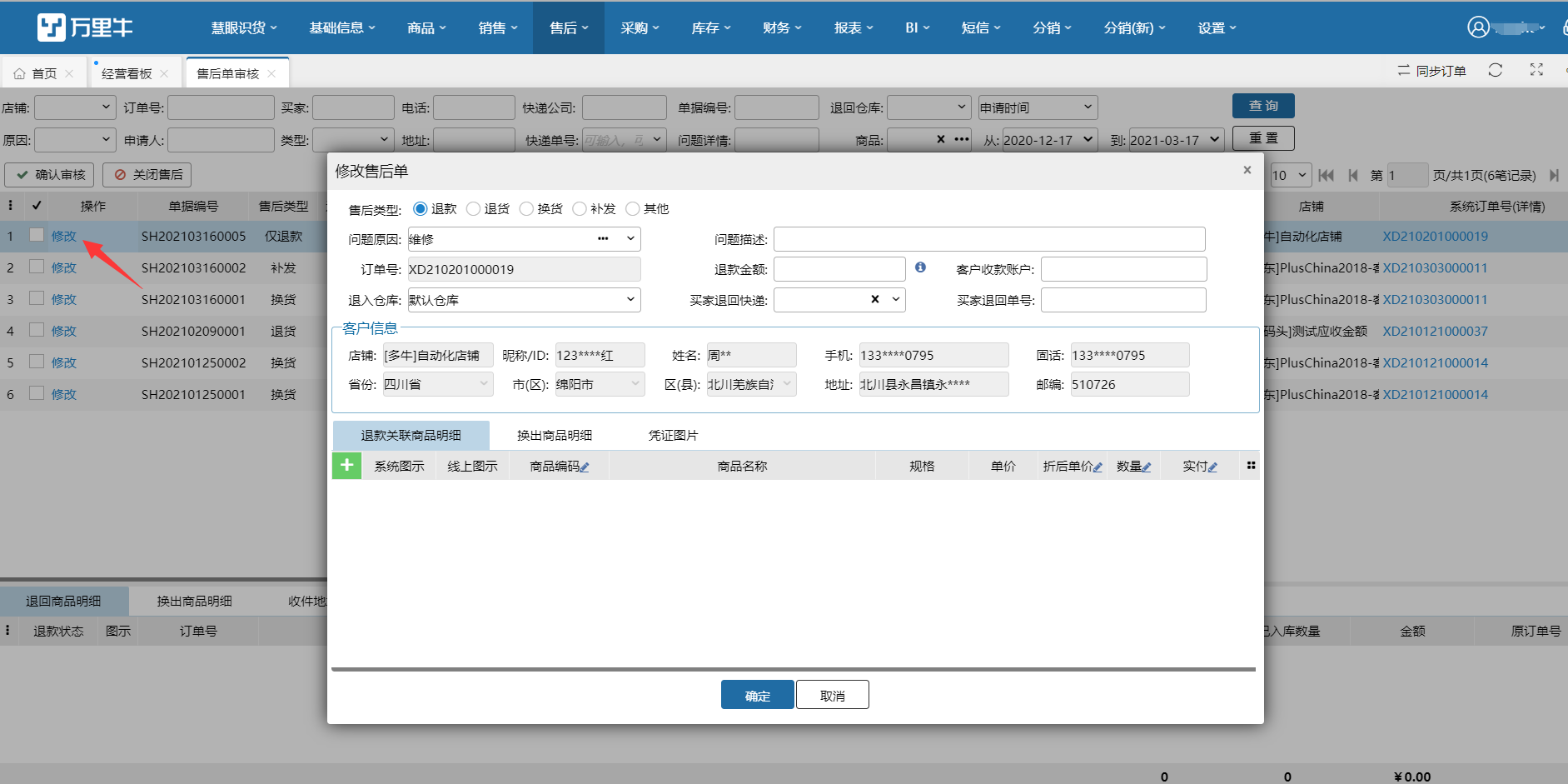Click 修改 for SH202103160001

(x=64, y=299)
